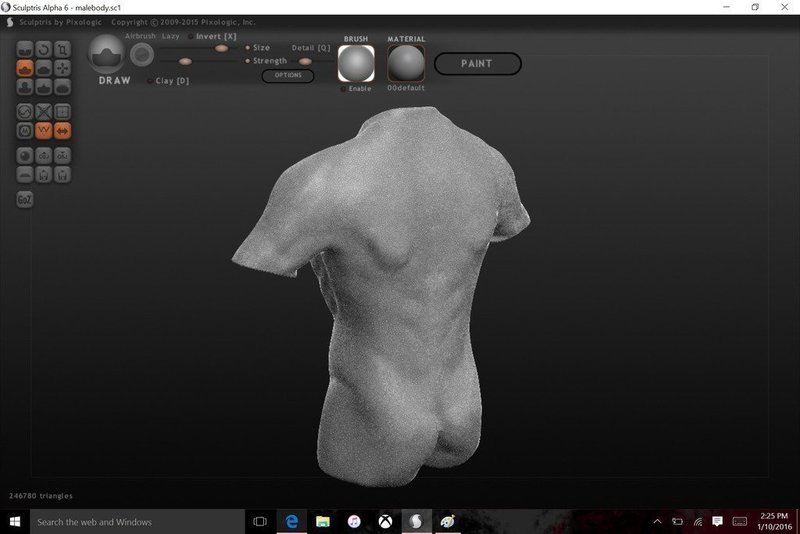Open Paint from the taskbar
800x534 pixels.
(x=447, y=521)
